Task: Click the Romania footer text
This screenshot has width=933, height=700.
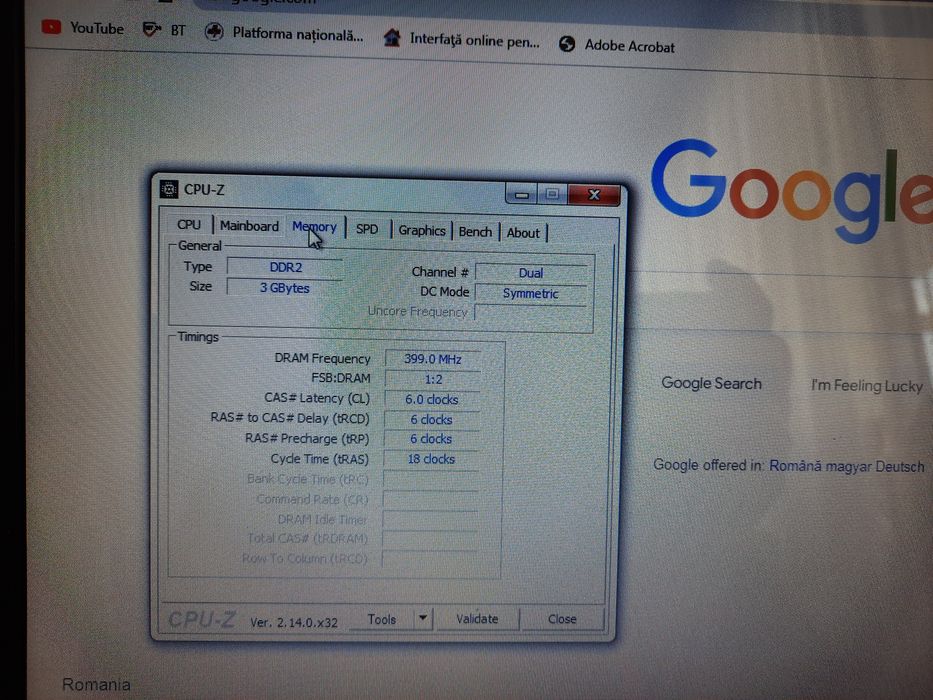Action: 96,685
